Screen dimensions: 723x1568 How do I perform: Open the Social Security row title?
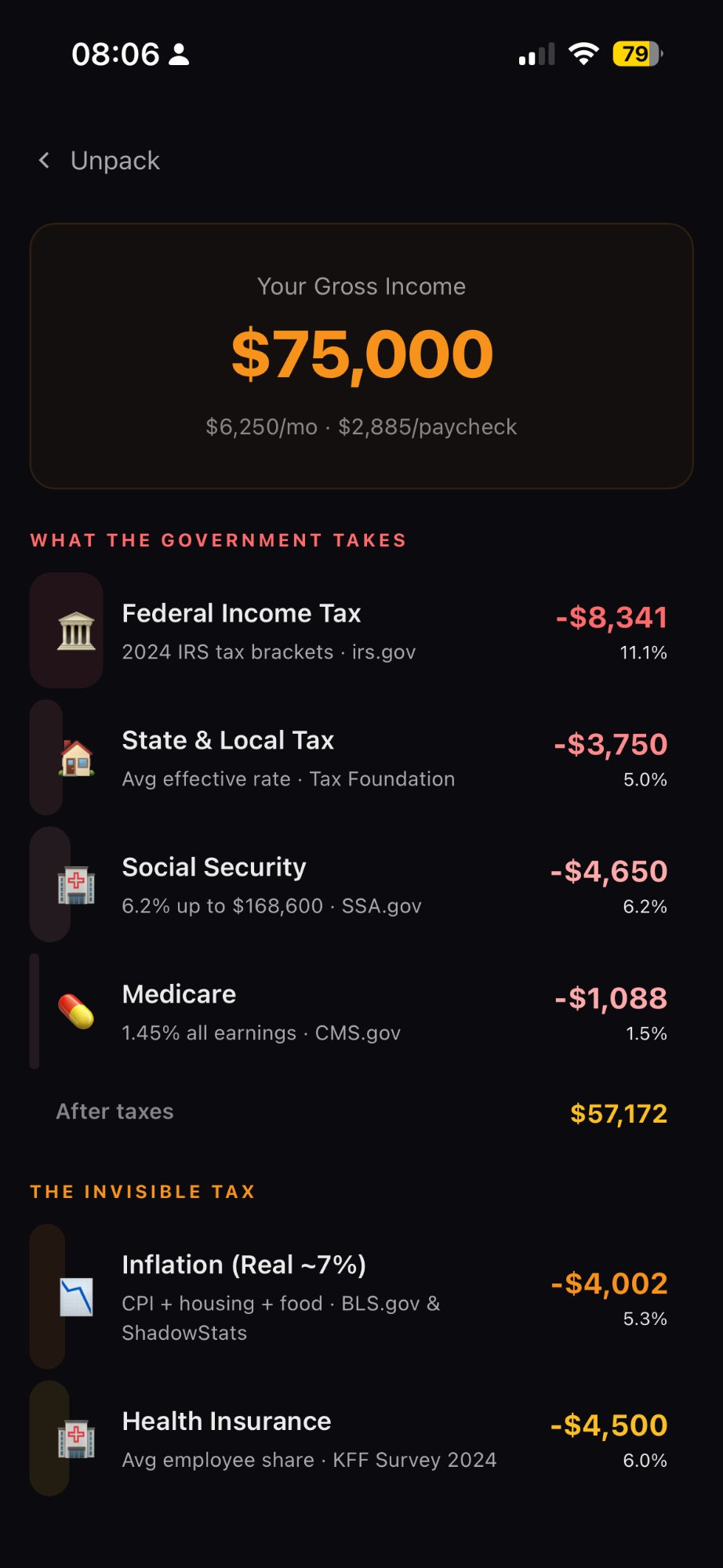tap(214, 867)
